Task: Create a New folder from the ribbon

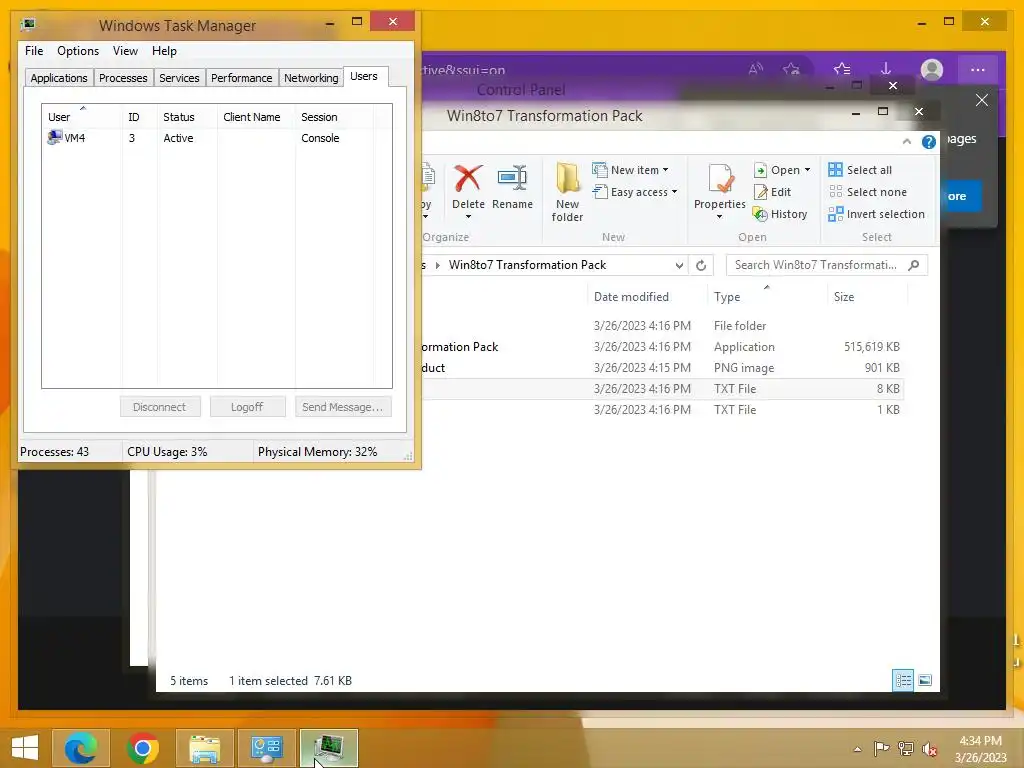Action: [x=567, y=192]
